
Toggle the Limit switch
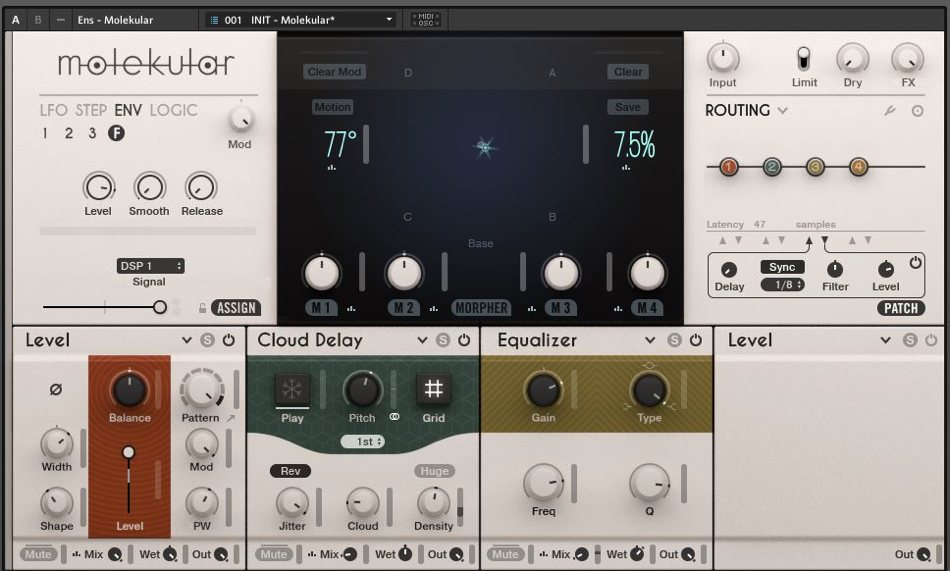[803, 59]
